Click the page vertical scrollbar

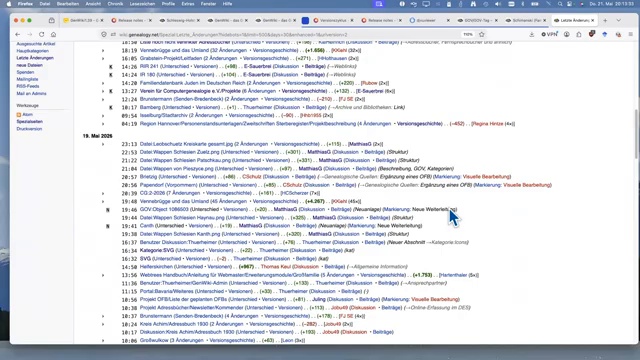637,135
